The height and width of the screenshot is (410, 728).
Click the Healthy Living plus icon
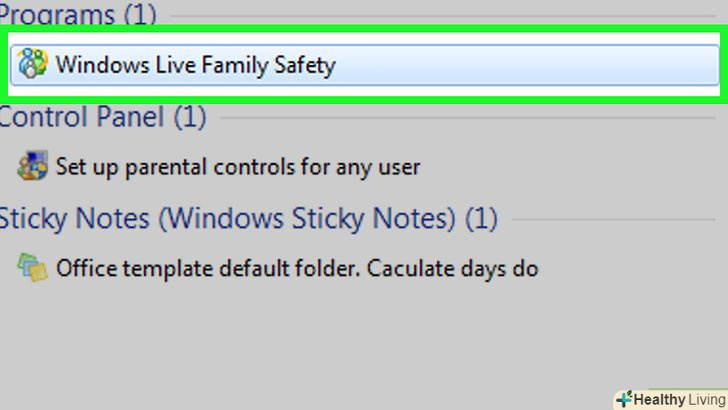pos(623,399)
